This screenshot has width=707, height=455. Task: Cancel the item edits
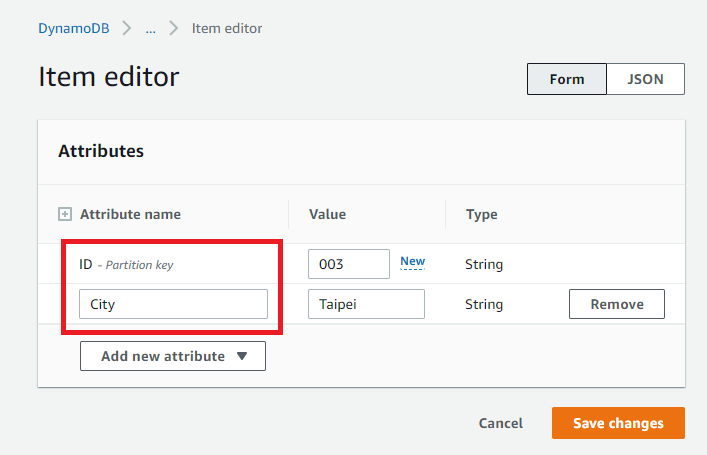[x=500, y=423]
